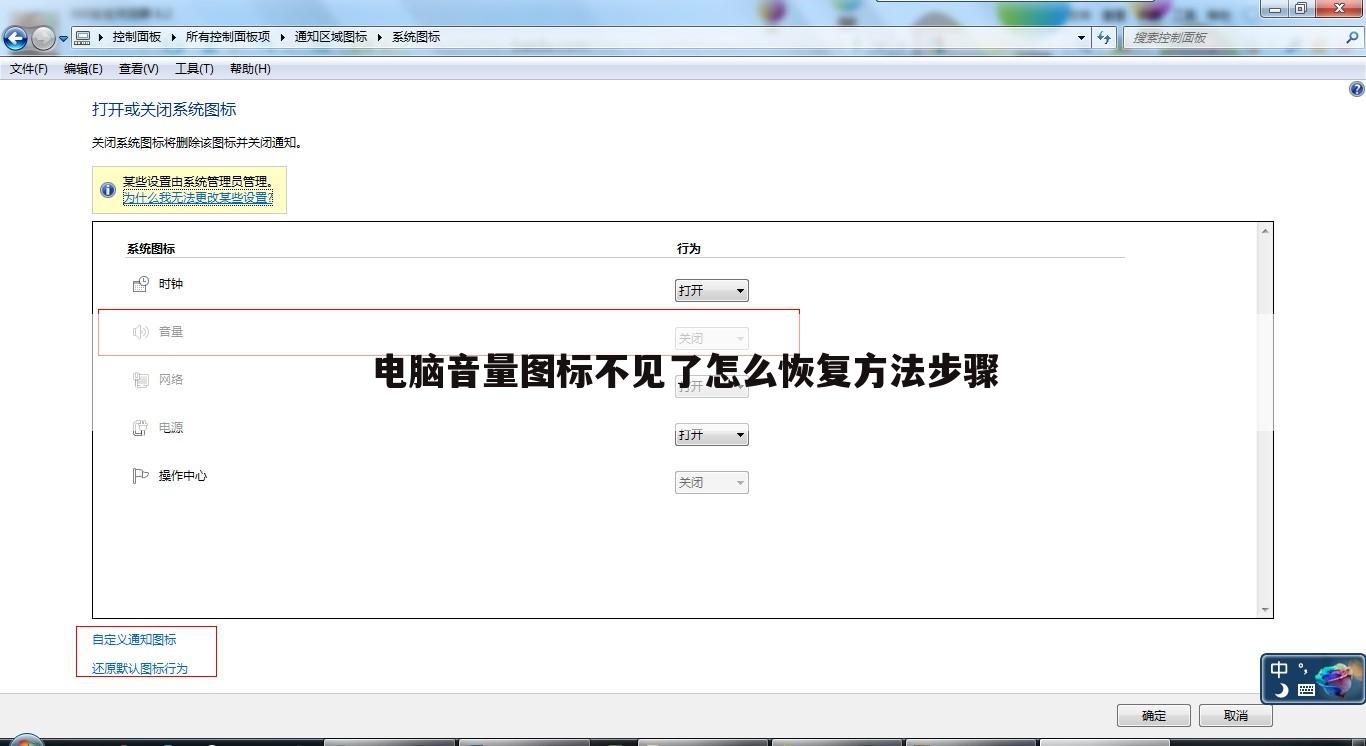This screenshot has width=1366, height=746.
Task: Toggle full-width mode via the moon icon
Action: click(x=1283, y=689)
